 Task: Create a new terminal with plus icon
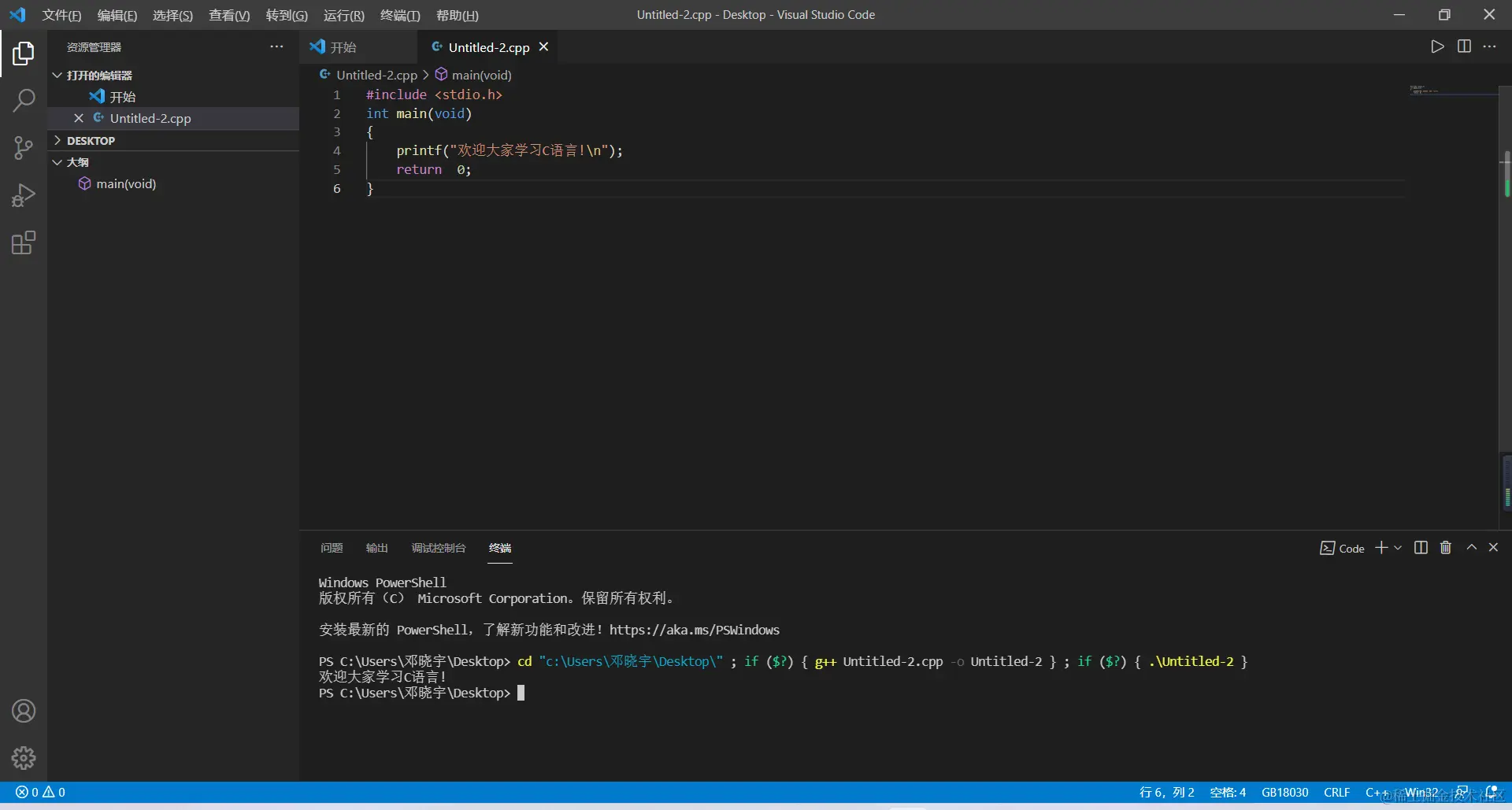point(1381,548)
